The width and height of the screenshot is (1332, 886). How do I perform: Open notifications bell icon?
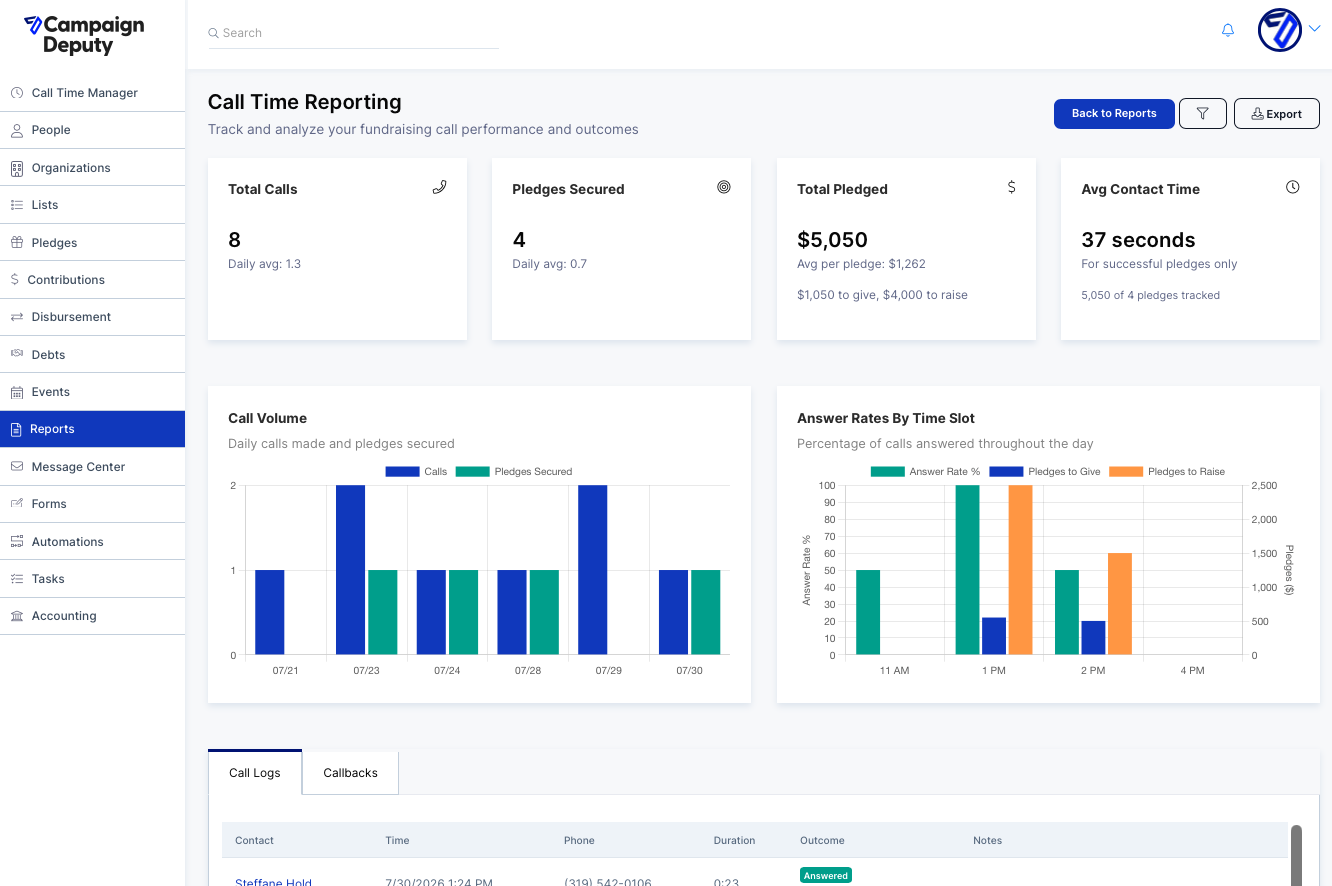click(x=1228, y=31)
